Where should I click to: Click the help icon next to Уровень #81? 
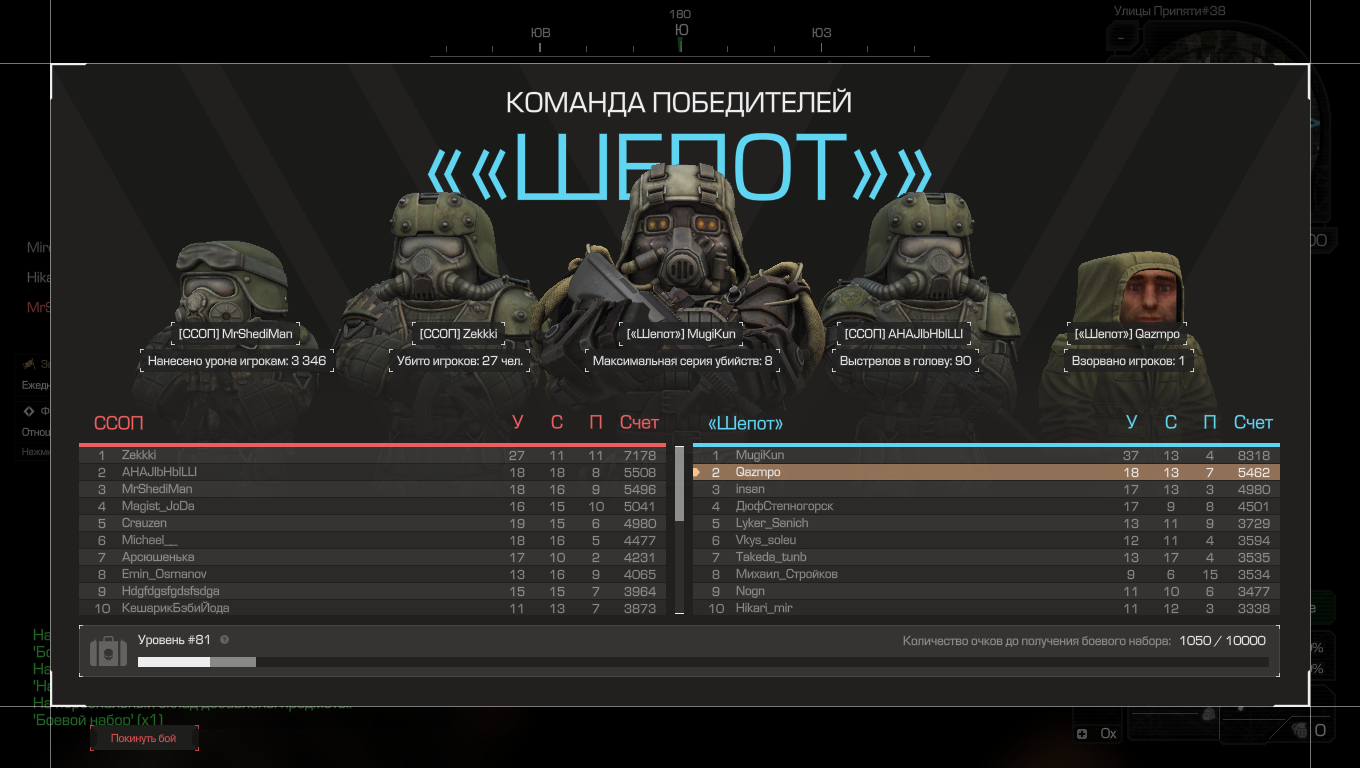[x=224, y=640]
